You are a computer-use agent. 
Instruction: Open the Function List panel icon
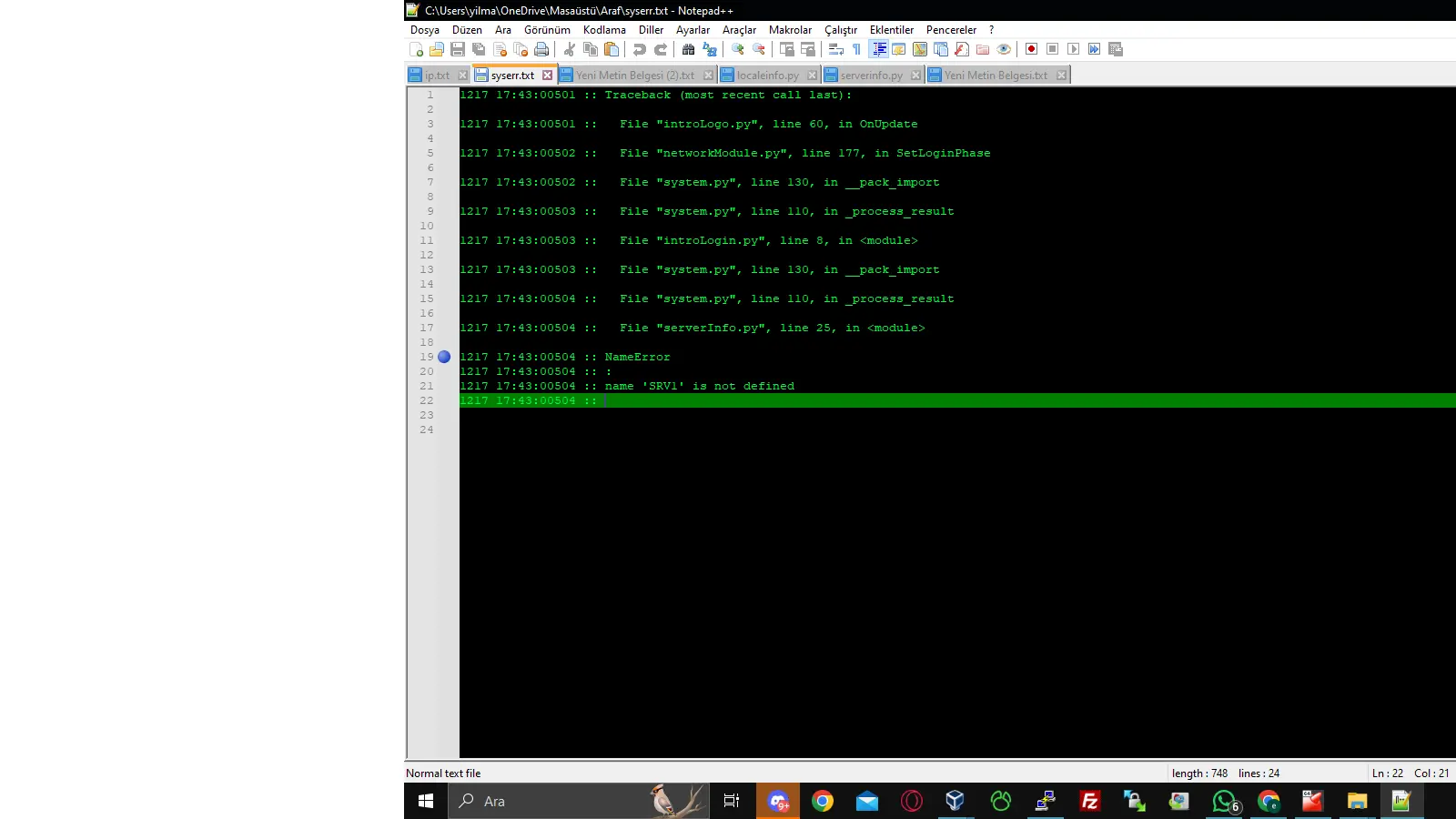(962, 49)
